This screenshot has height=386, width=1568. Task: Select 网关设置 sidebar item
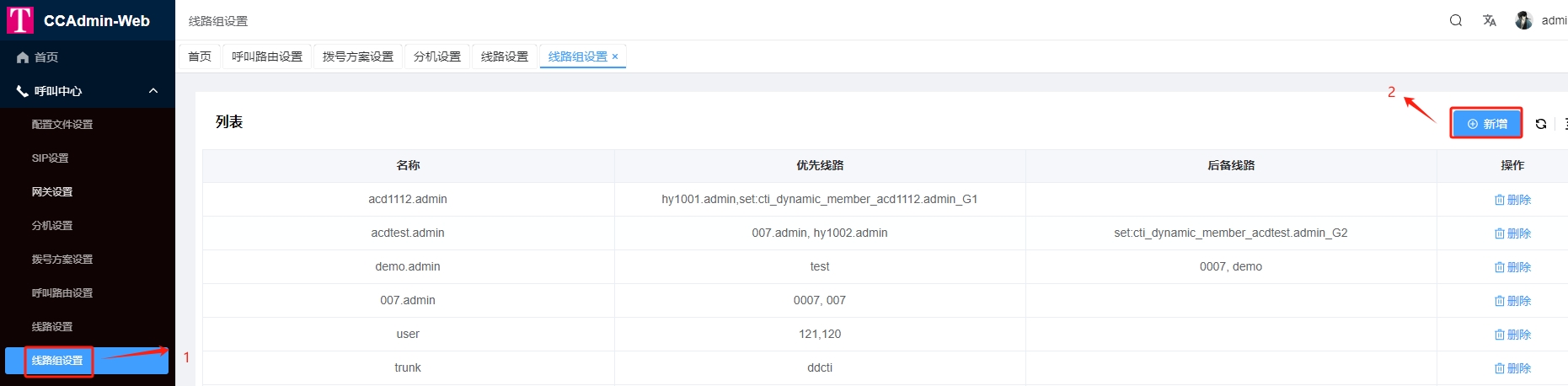(52, 192)
